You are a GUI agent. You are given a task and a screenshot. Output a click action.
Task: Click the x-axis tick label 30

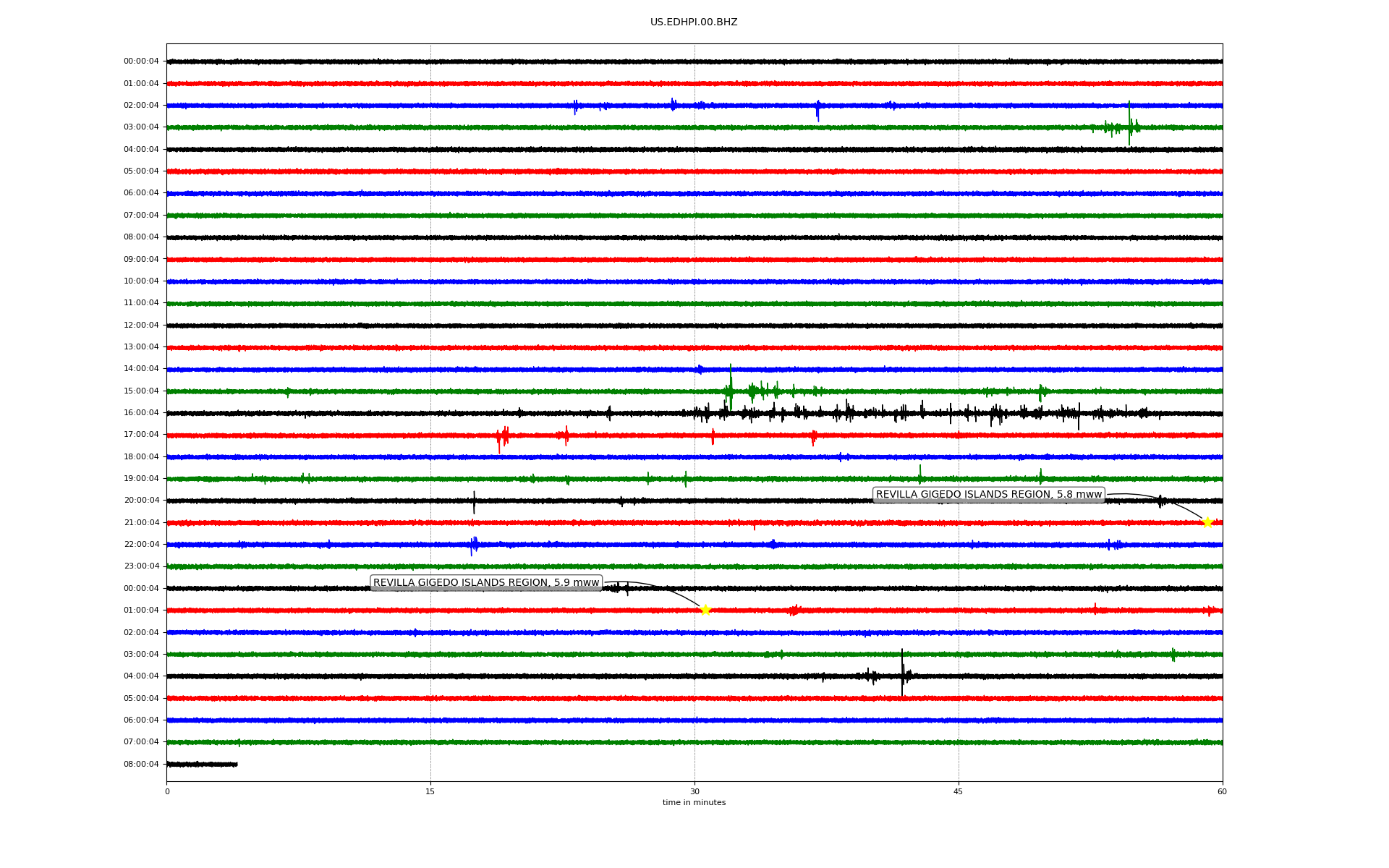[694, 791]
